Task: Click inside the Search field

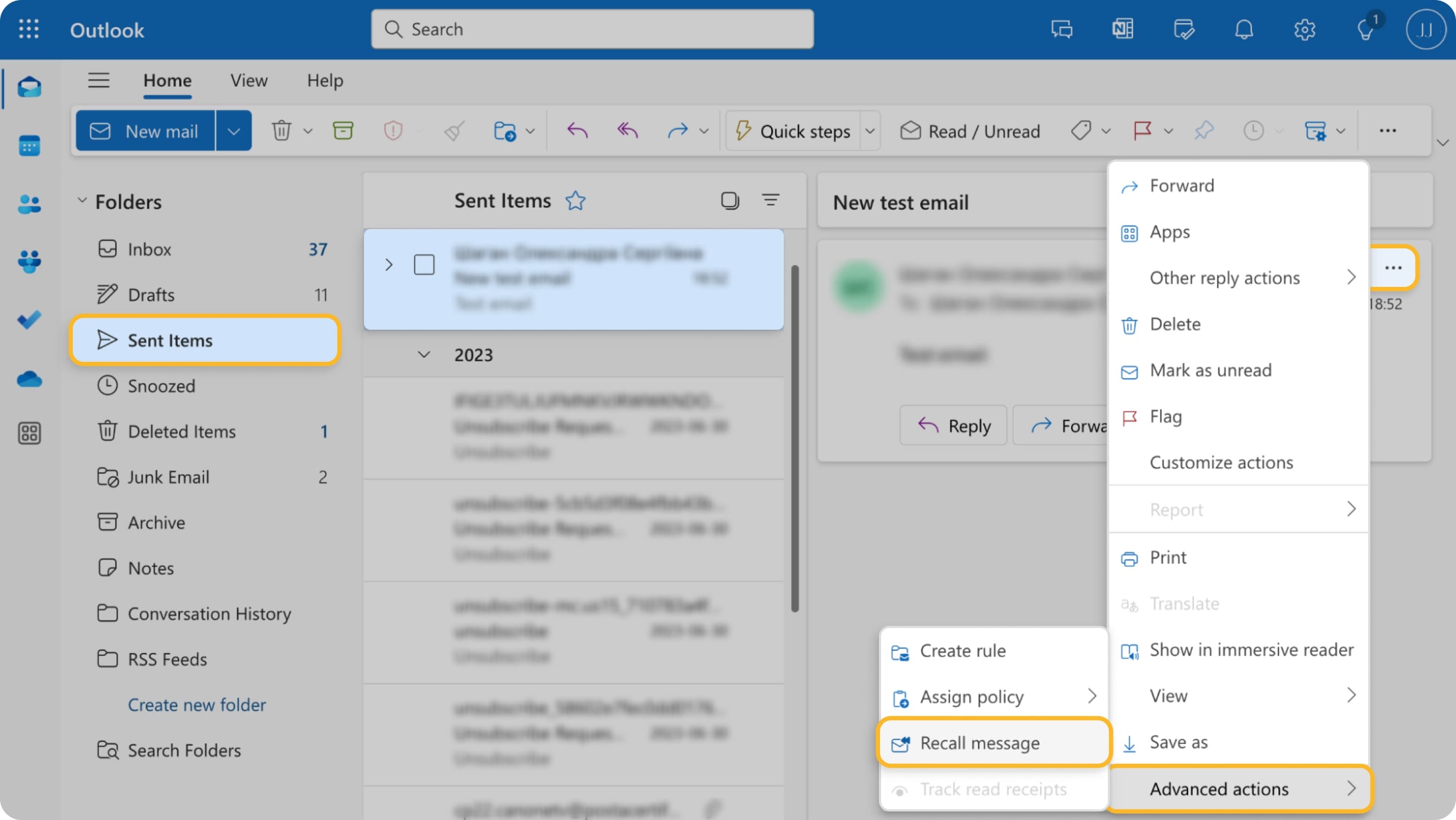Action: click(592, 29)
